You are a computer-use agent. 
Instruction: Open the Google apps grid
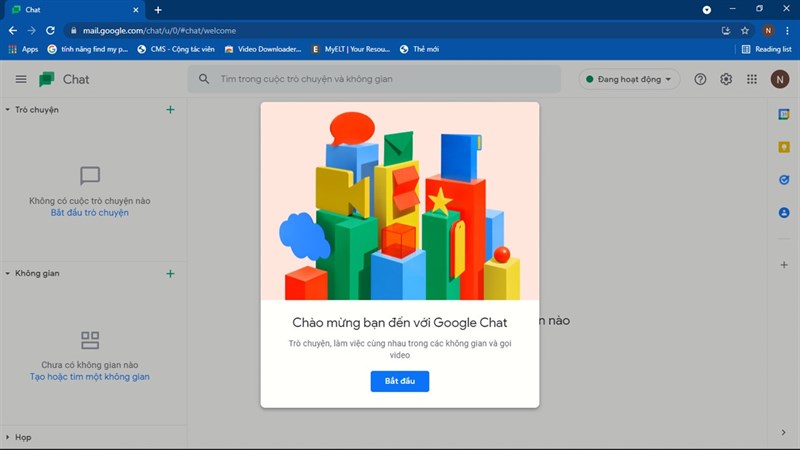pos(752,79)
